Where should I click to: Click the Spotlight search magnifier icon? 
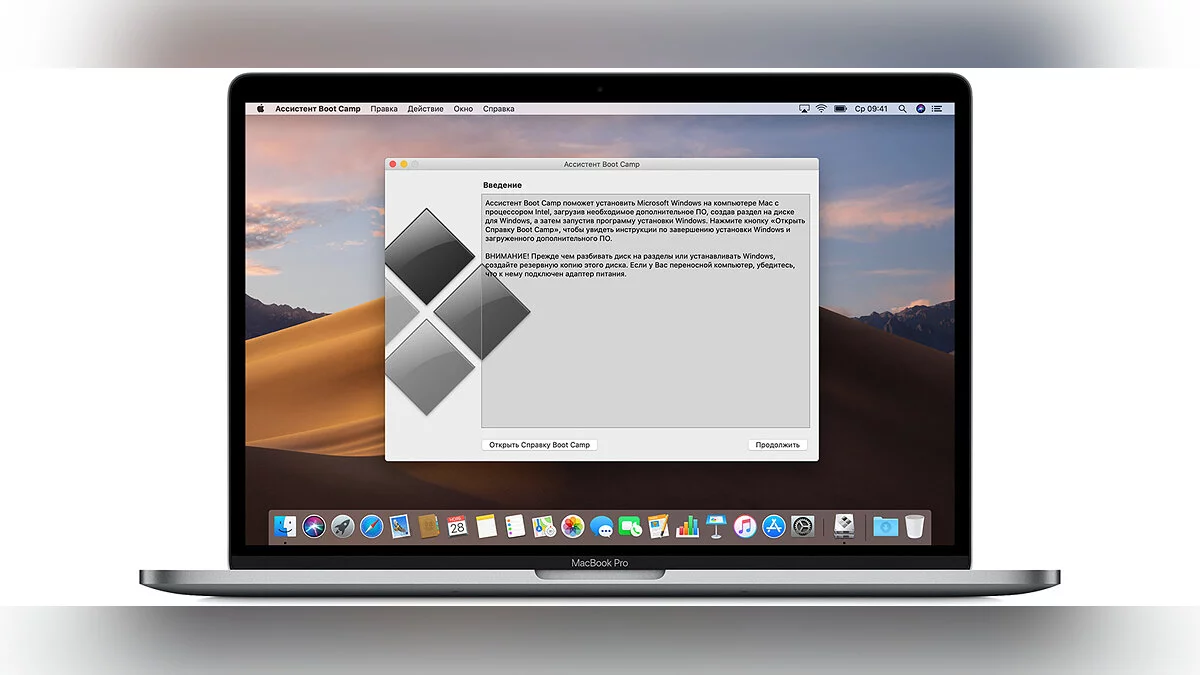click(x=903, y=108)
